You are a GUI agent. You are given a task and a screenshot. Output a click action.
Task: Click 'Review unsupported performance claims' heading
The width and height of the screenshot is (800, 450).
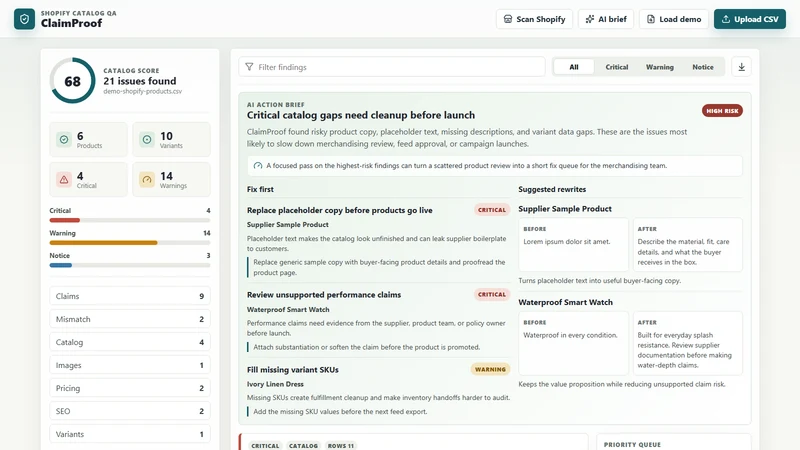coord(324,295)
